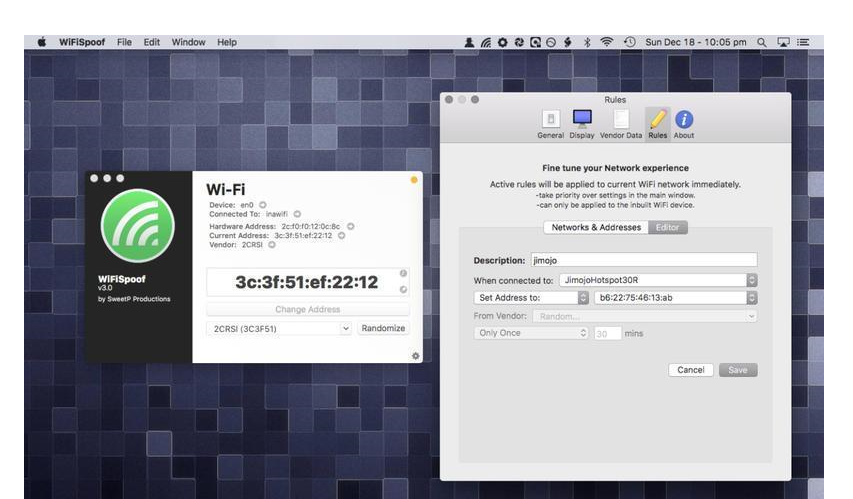This screenshot has width=853, height=499.
Task: Open the Vendor Data preferences pane
Action: pyautogui.click(x=621, y=124)
